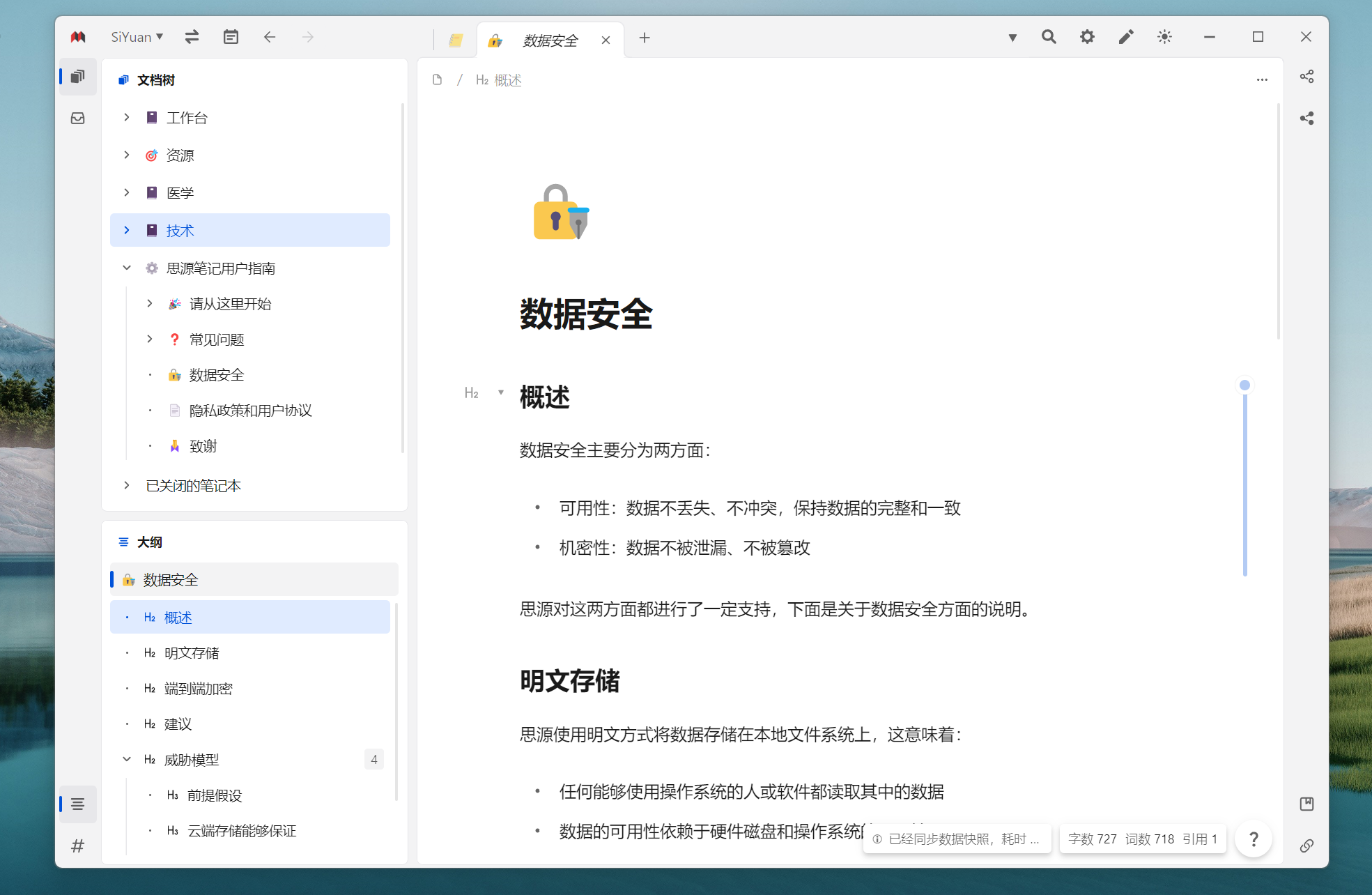Click the document scroll position indicator
1372x895 pixels.
click(x=1244, y=385)
